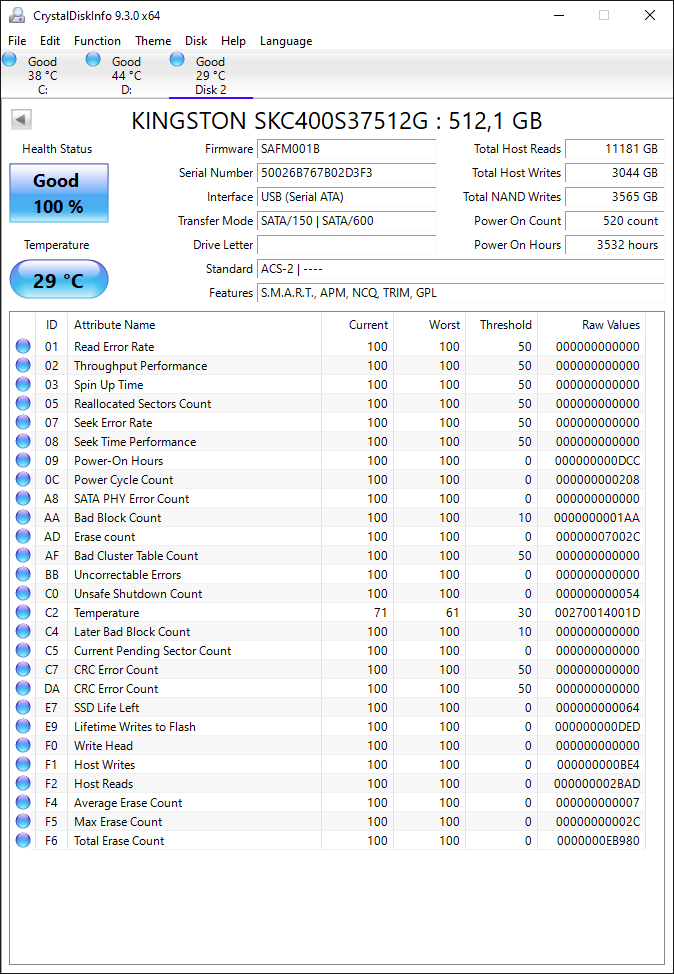
Task: Open the Function menu
Action: [x=98, y=41]
